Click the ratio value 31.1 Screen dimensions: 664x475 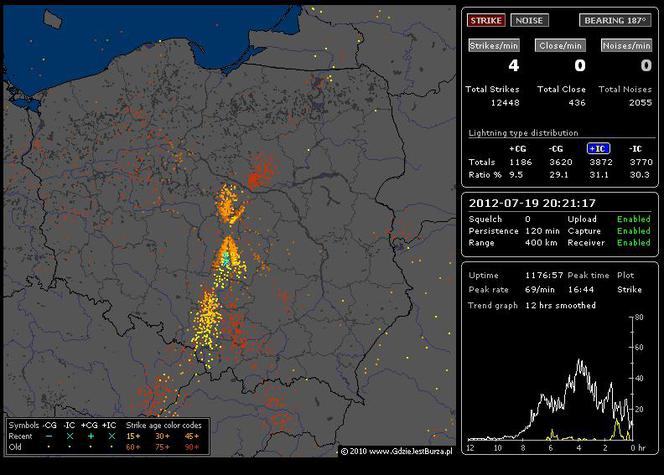(599, 175)
